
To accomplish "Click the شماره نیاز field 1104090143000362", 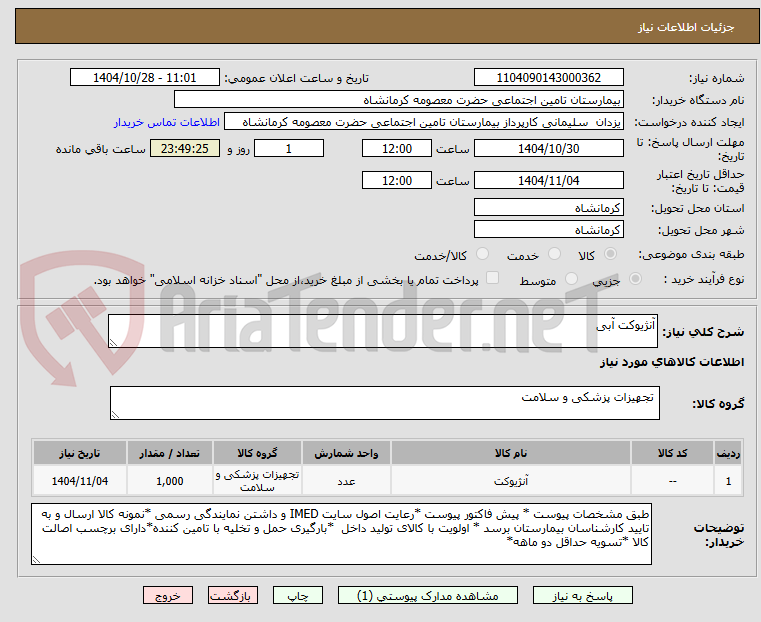I will [x=548, y=78].
